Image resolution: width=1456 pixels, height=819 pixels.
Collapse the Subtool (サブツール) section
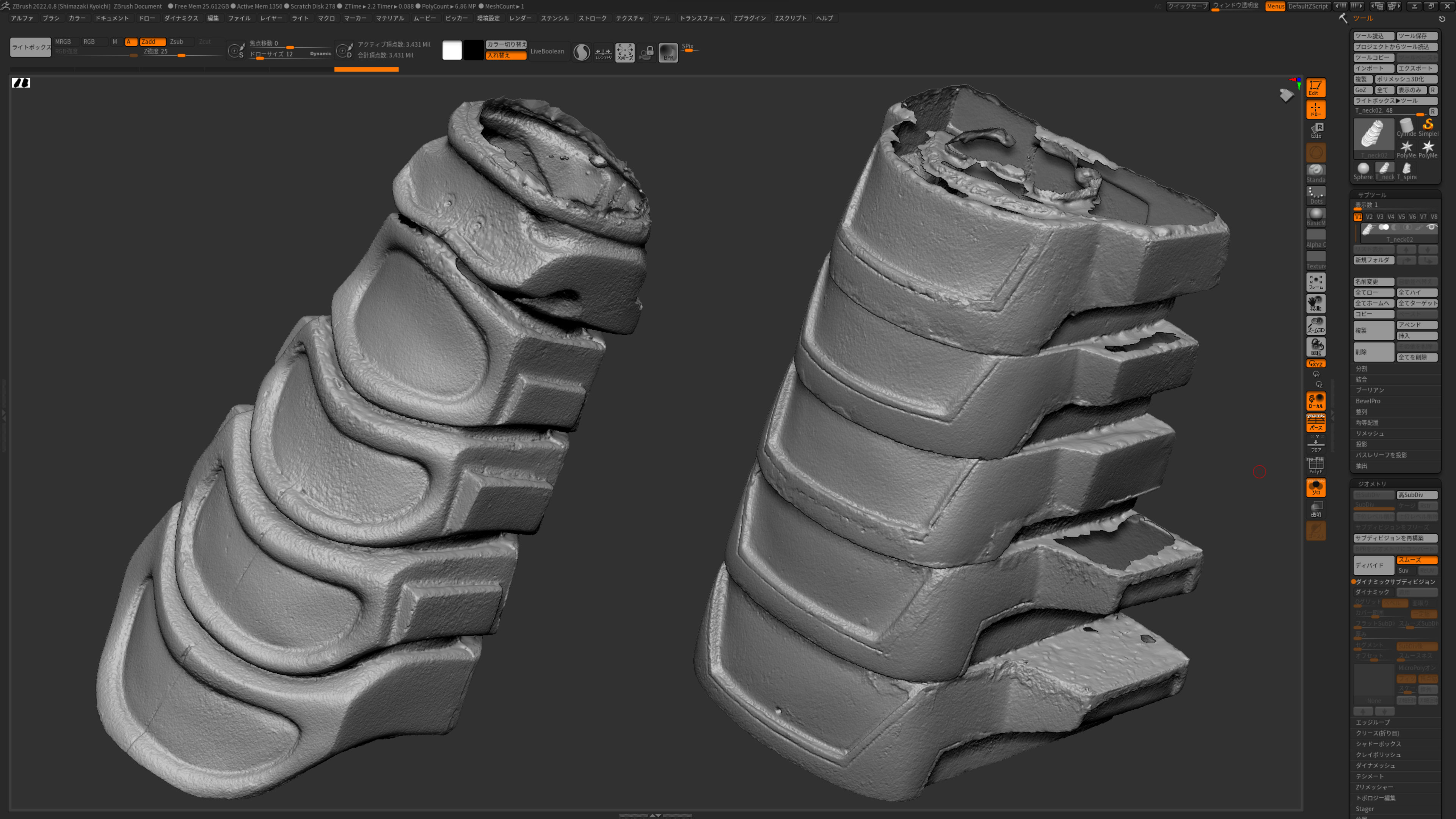click(1372, 195)
